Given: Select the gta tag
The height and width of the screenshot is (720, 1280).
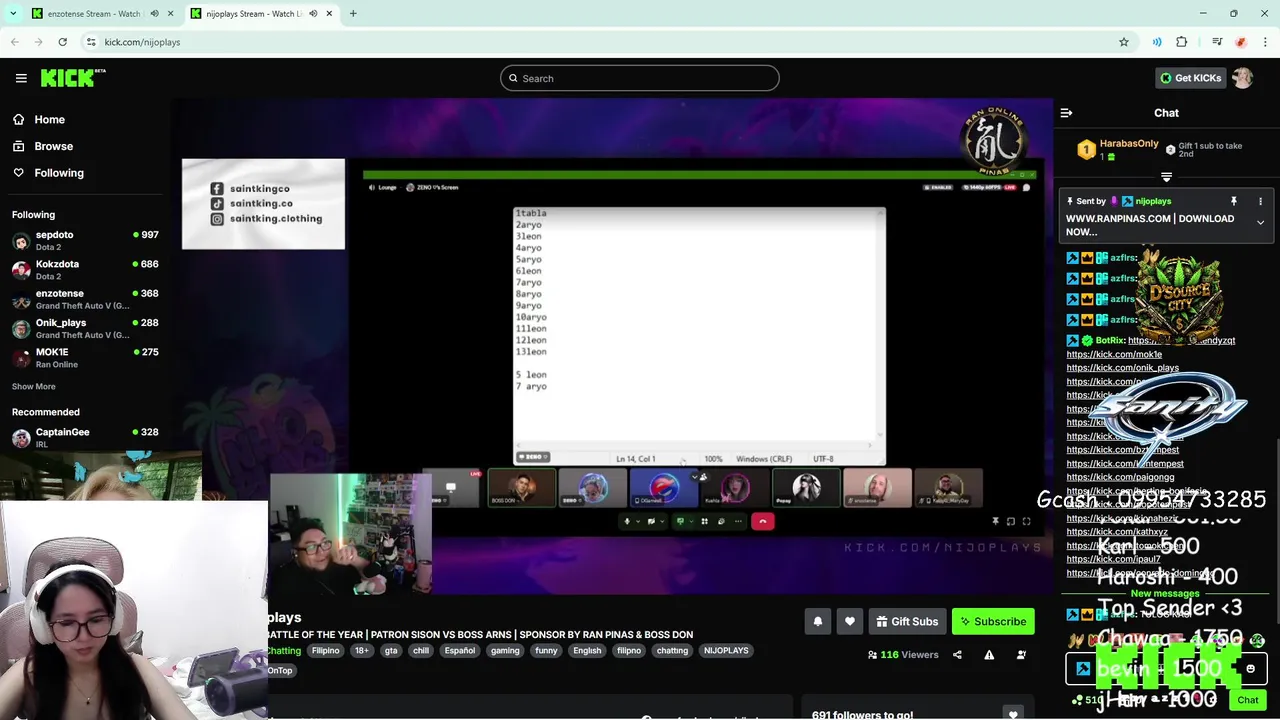Looking at the screenshot, I should 391,650.
